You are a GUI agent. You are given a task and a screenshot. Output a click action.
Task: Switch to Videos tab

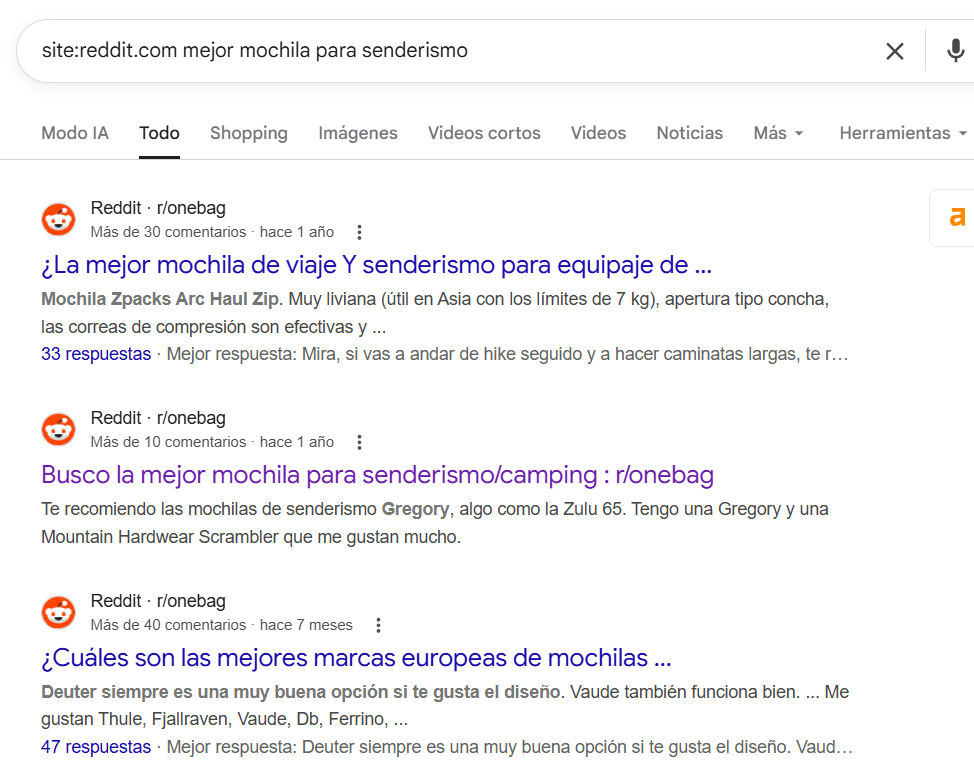point(598,133)
